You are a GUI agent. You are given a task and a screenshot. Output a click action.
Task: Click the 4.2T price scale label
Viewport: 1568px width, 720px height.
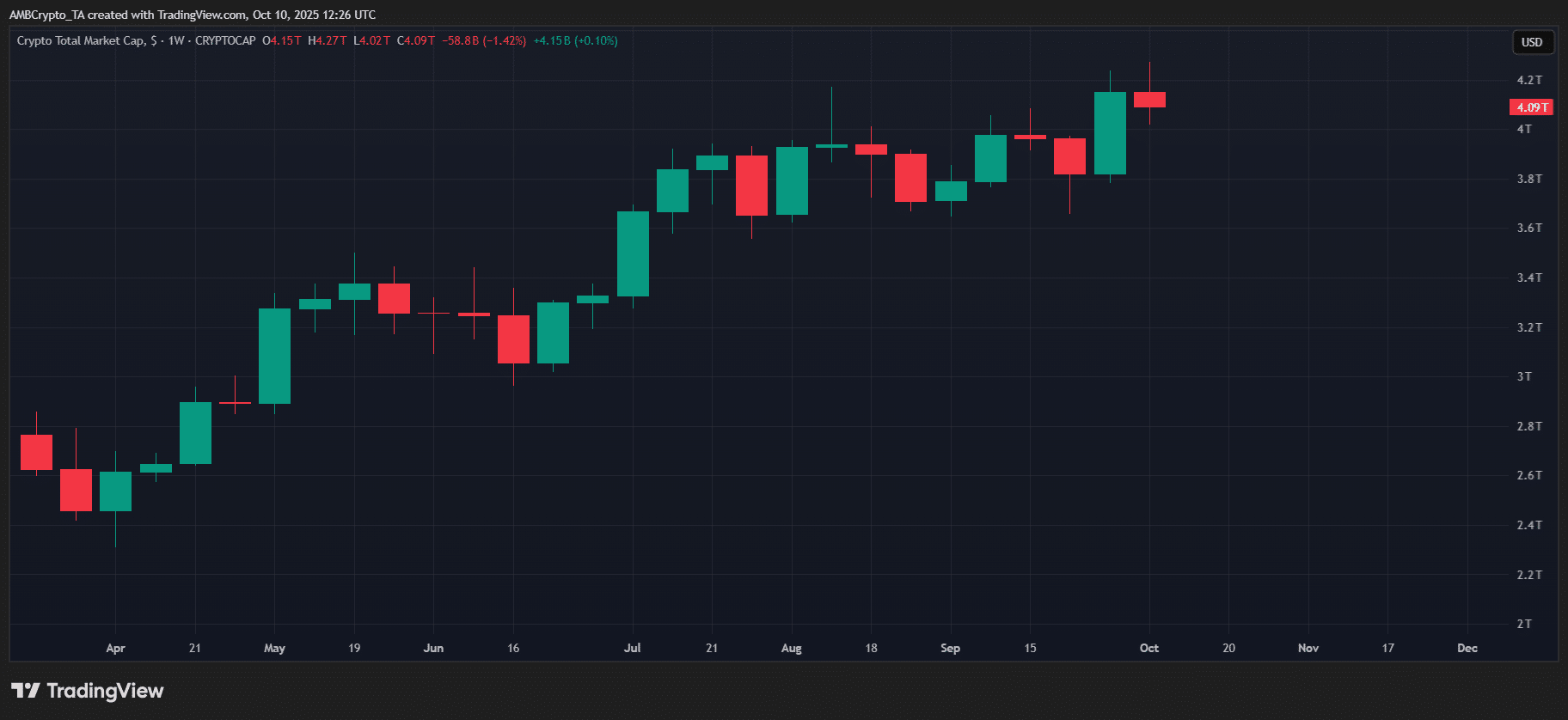(x=1528, y=80)
